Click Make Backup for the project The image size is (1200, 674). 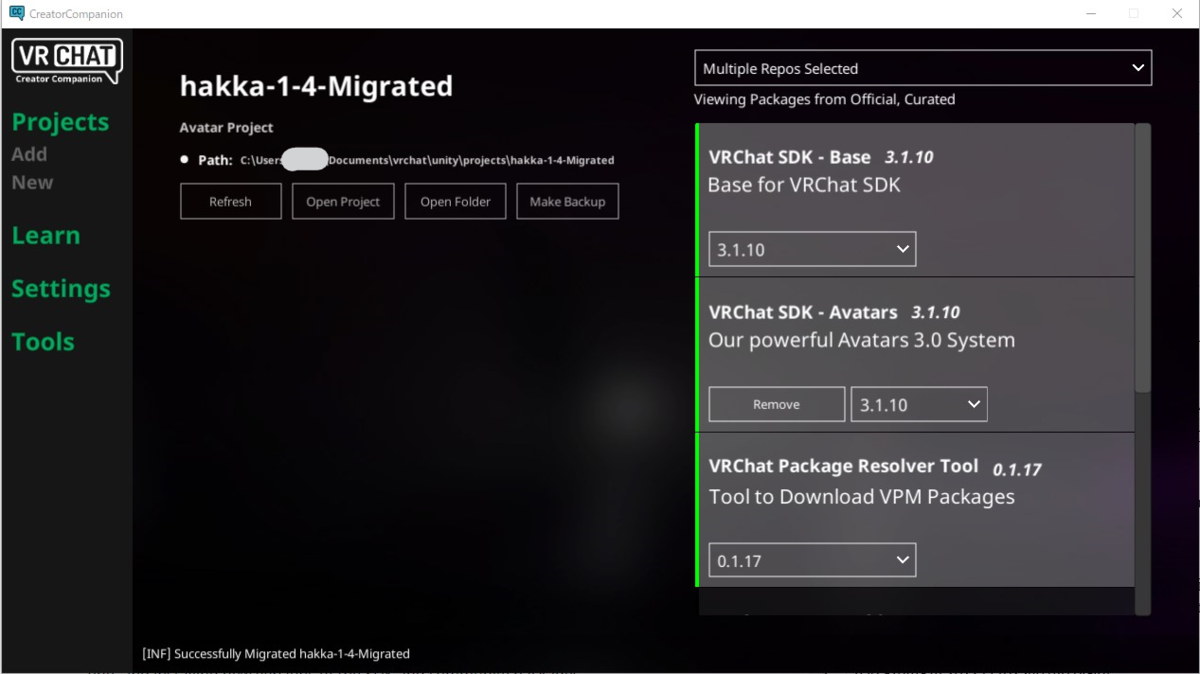(567, 201)
